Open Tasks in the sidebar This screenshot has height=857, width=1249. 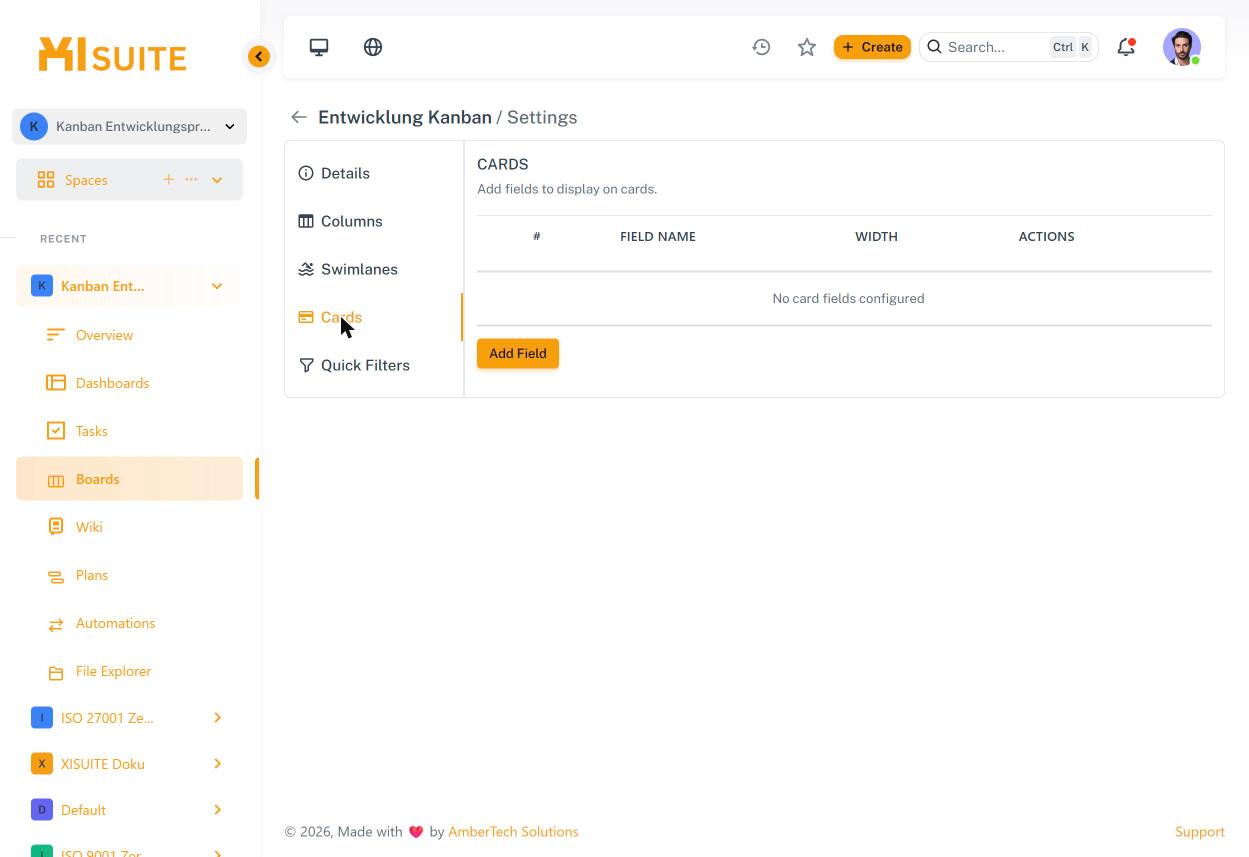(x=129, y=431)
